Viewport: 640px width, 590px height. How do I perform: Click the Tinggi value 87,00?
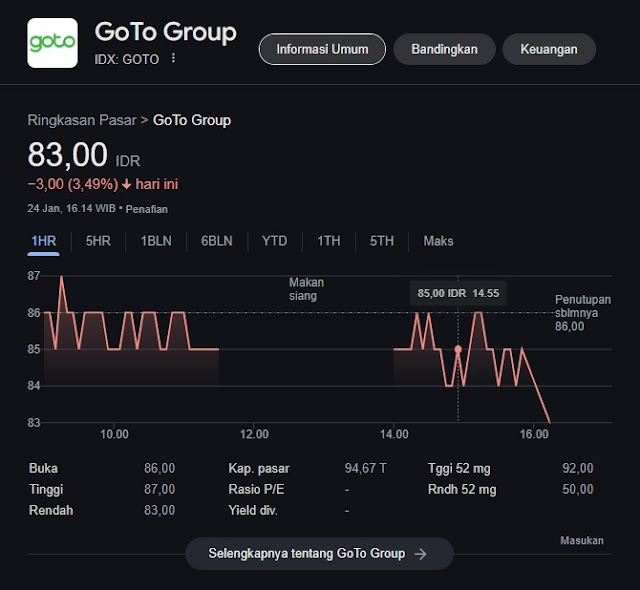tap(159, 489)
